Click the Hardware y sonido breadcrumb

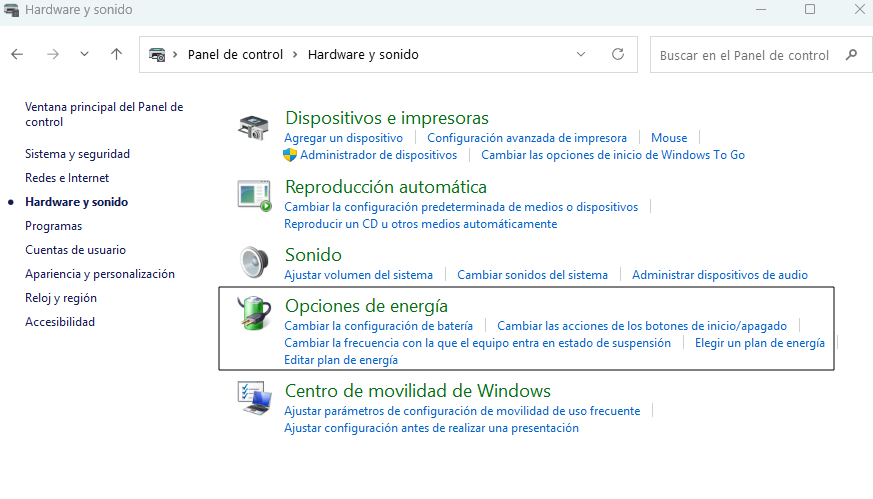click(x=363, y=55)
